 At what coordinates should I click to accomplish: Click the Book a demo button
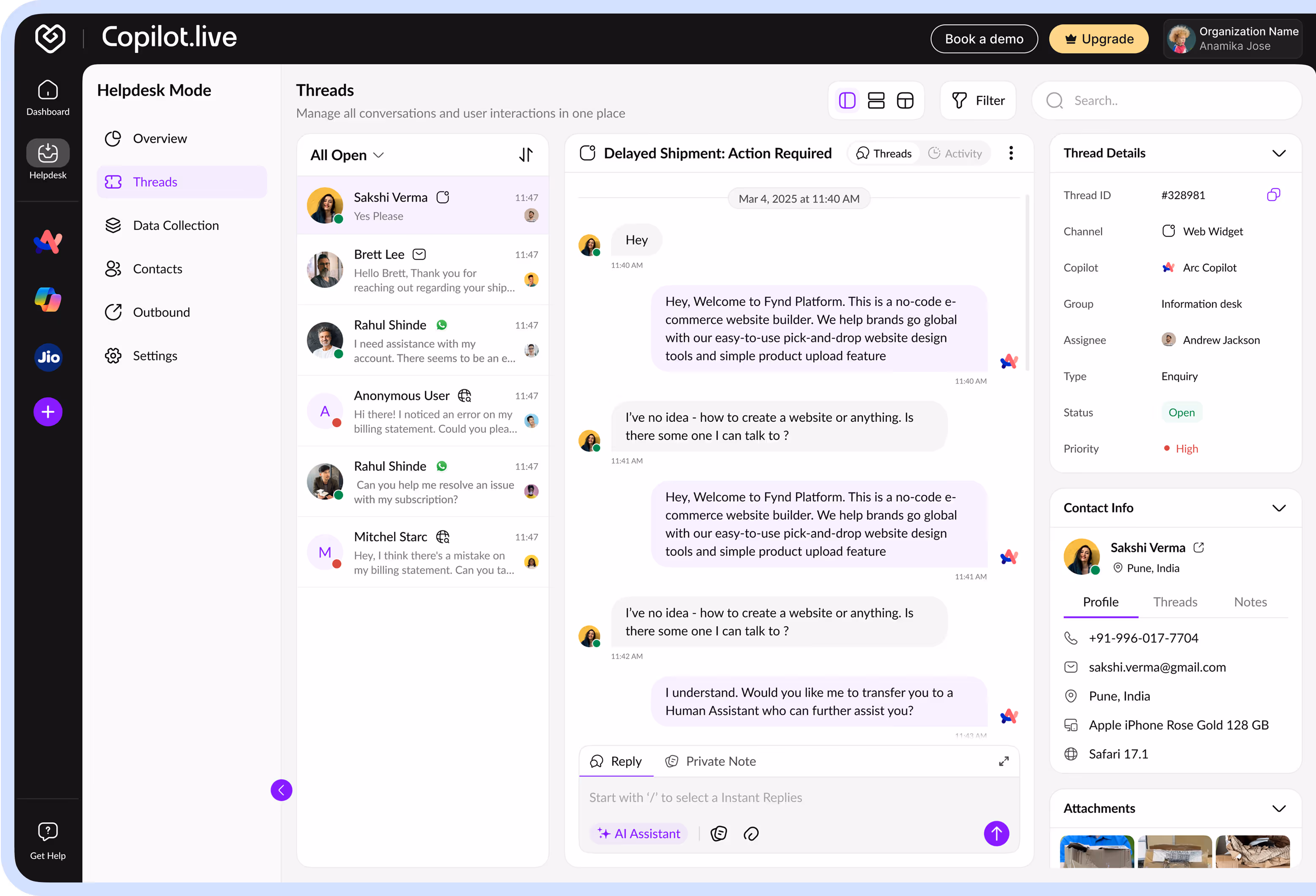(984, 38)
